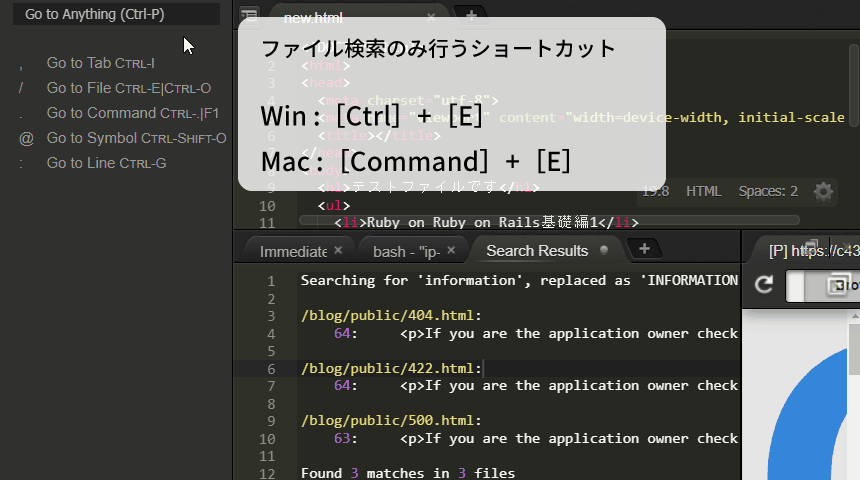Open /blog/public/500.html search result

click(391, 421)
